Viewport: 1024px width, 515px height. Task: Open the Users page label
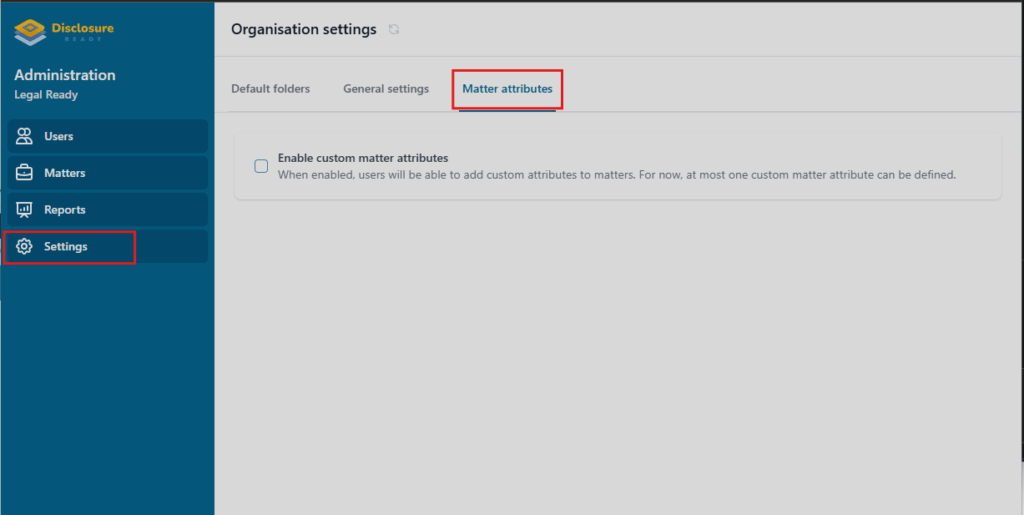click(59, 136)
